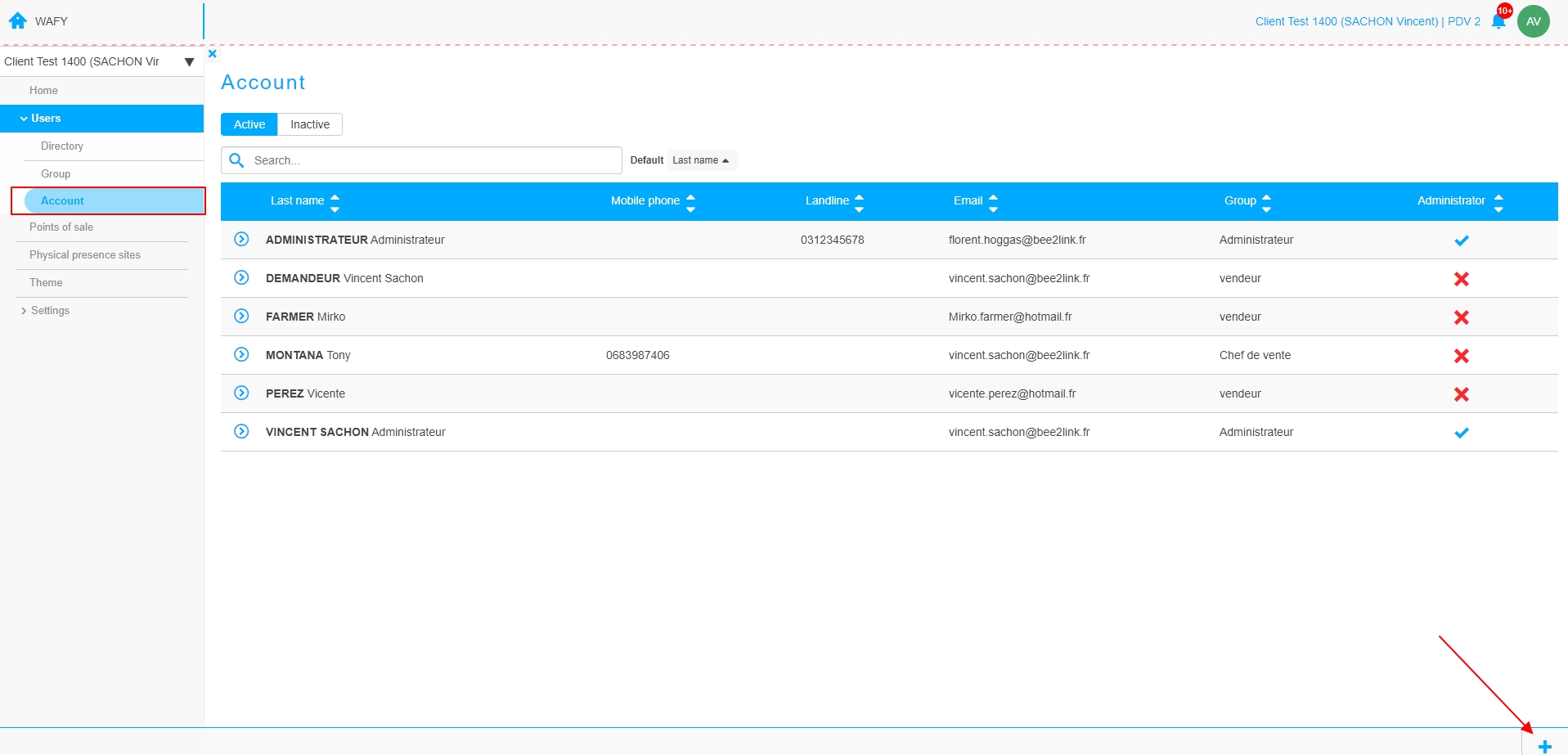The image size is (1568, 755).
Task: Click the Email column header label
Action: [968, 200]
